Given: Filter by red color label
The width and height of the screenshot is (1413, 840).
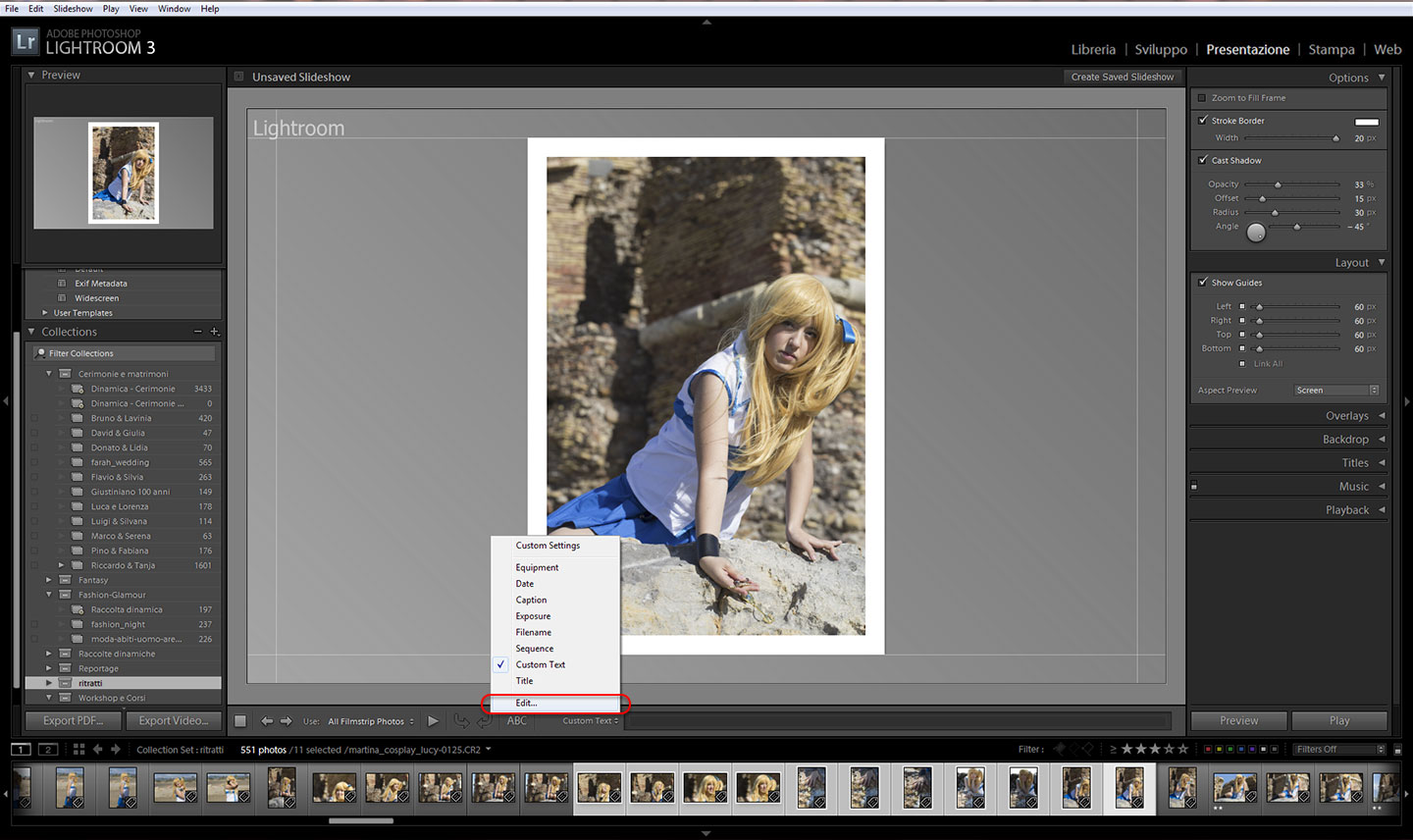Looking at the screenshot, I should pos(1207,750).
